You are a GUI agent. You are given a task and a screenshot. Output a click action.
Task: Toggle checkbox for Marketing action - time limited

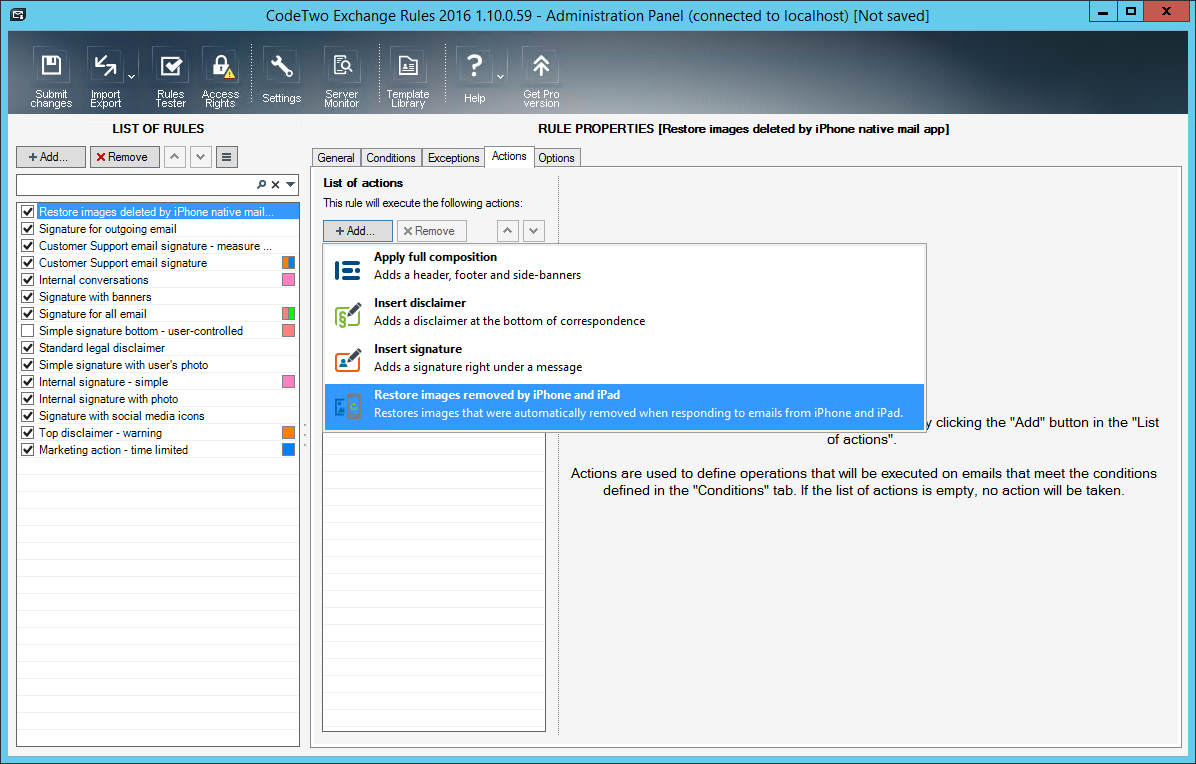[x=27, y=450]
